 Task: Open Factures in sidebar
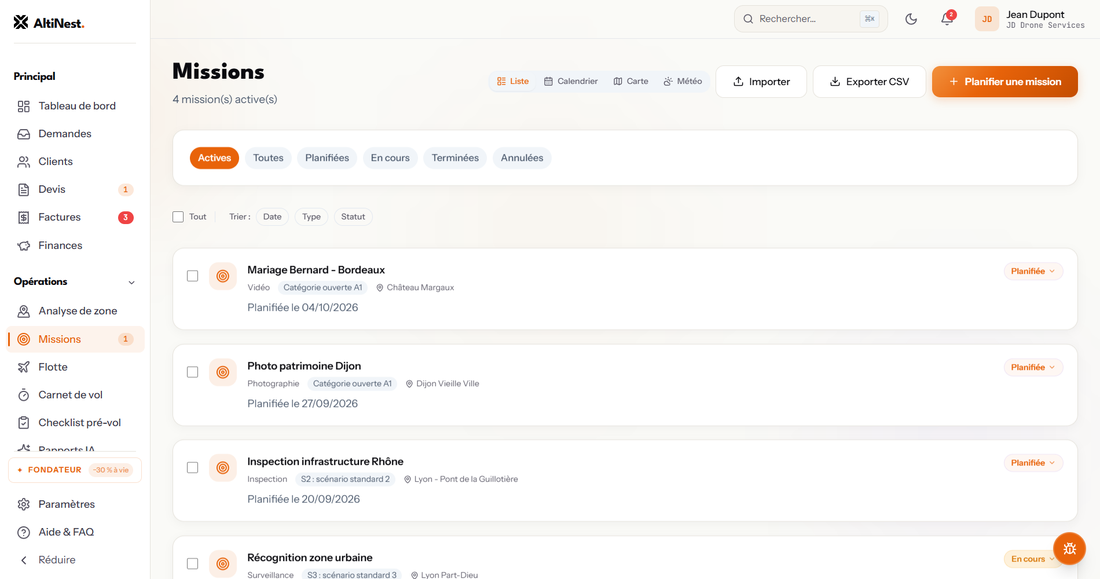click(74, 217)
